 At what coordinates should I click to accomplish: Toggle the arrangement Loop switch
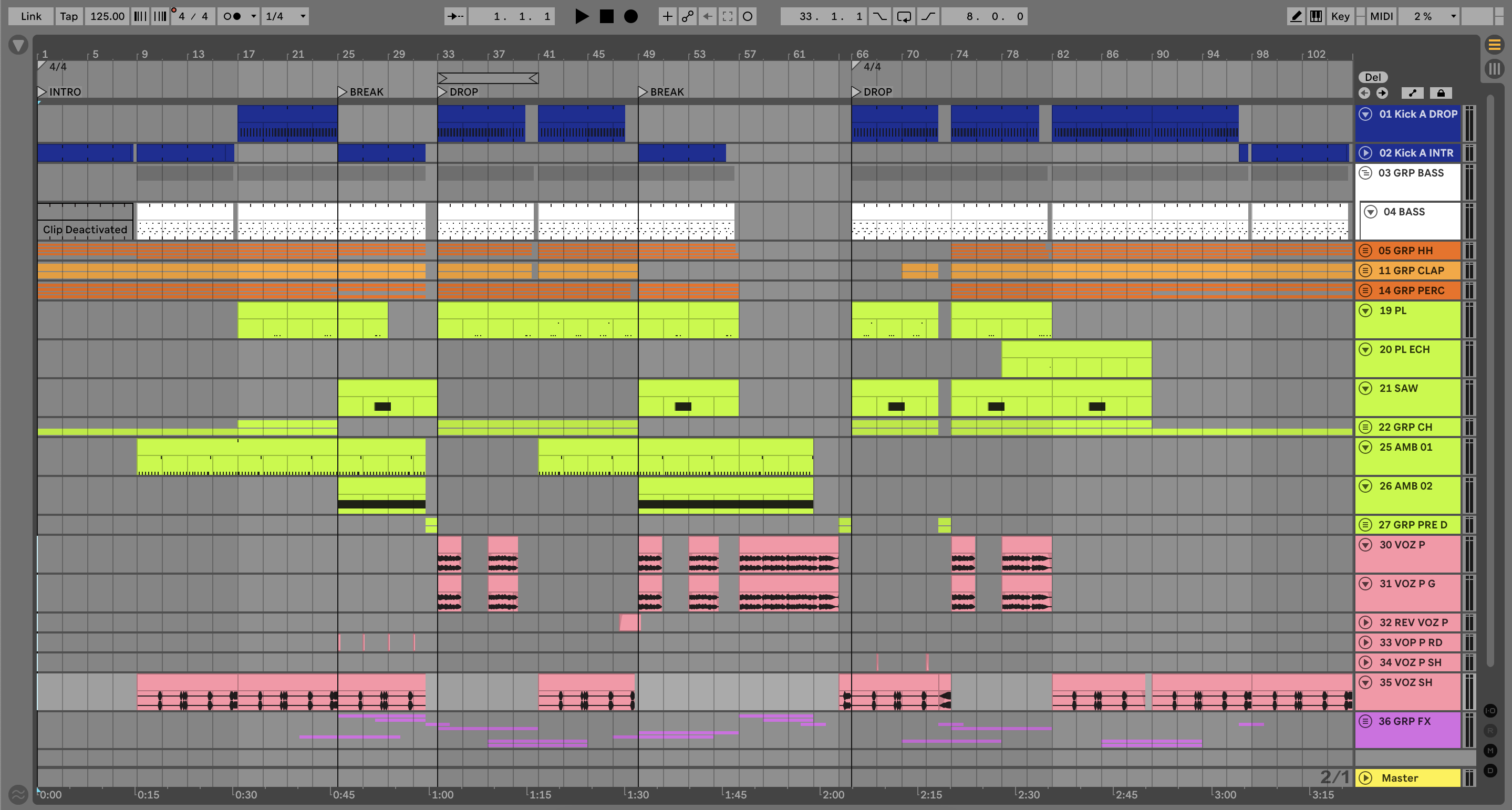tap(904, 16)
